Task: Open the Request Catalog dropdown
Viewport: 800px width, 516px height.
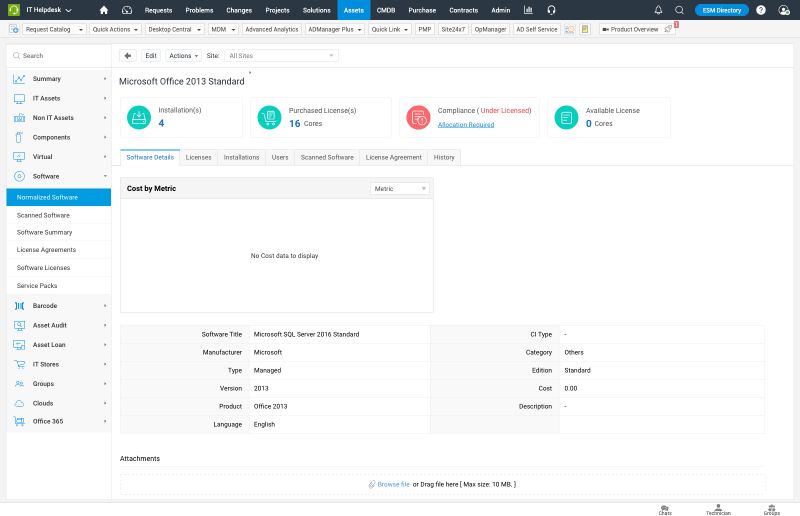Action: (x=54, y=29)
